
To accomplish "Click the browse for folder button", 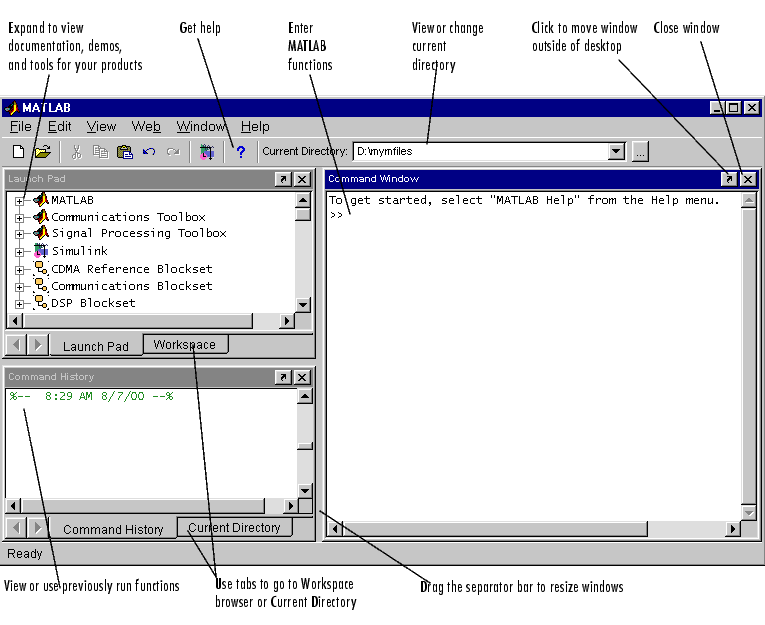I will [x=641, y=152].
